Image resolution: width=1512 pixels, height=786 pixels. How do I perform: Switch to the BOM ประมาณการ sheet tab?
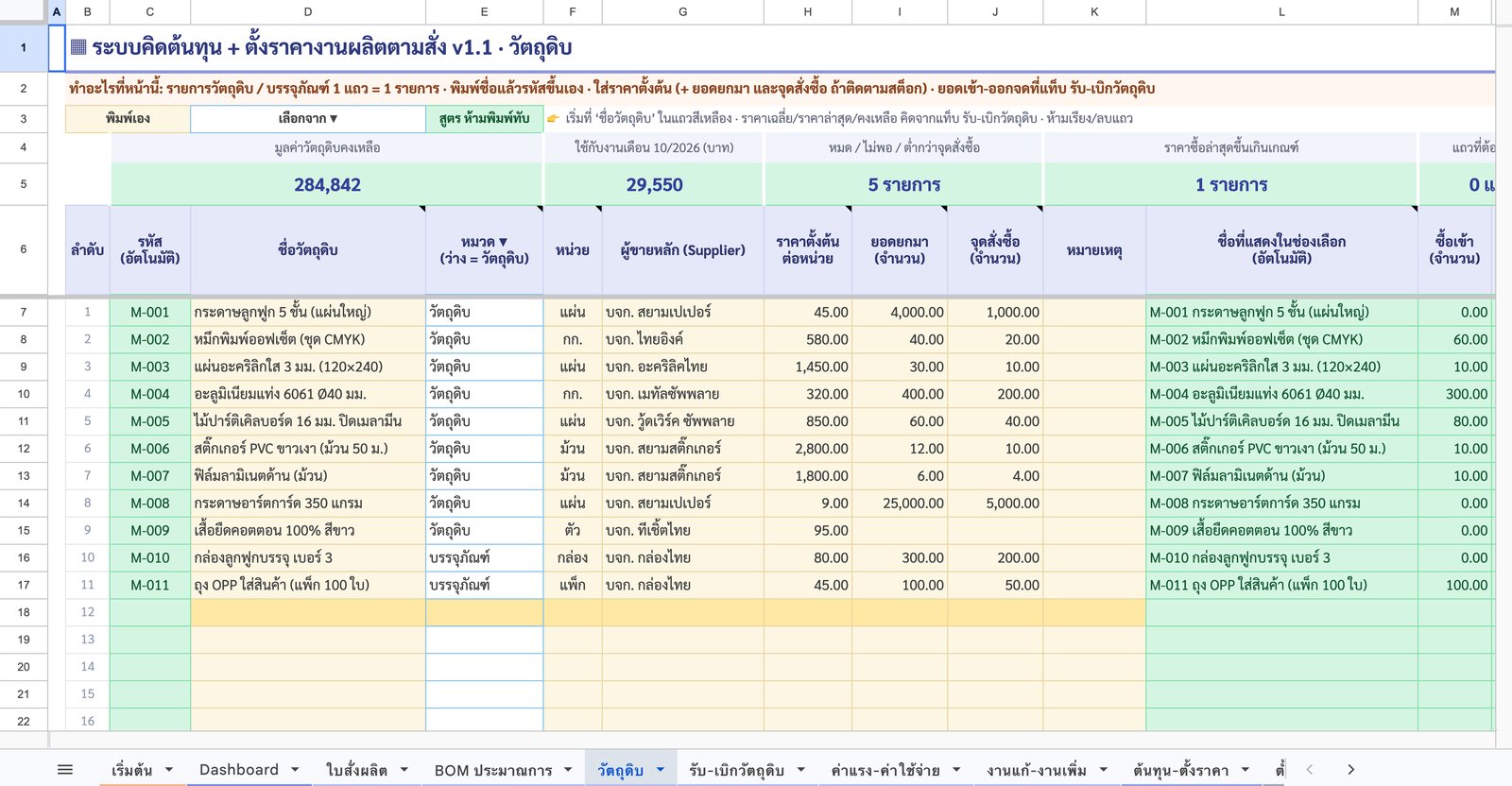pos(492,770)
